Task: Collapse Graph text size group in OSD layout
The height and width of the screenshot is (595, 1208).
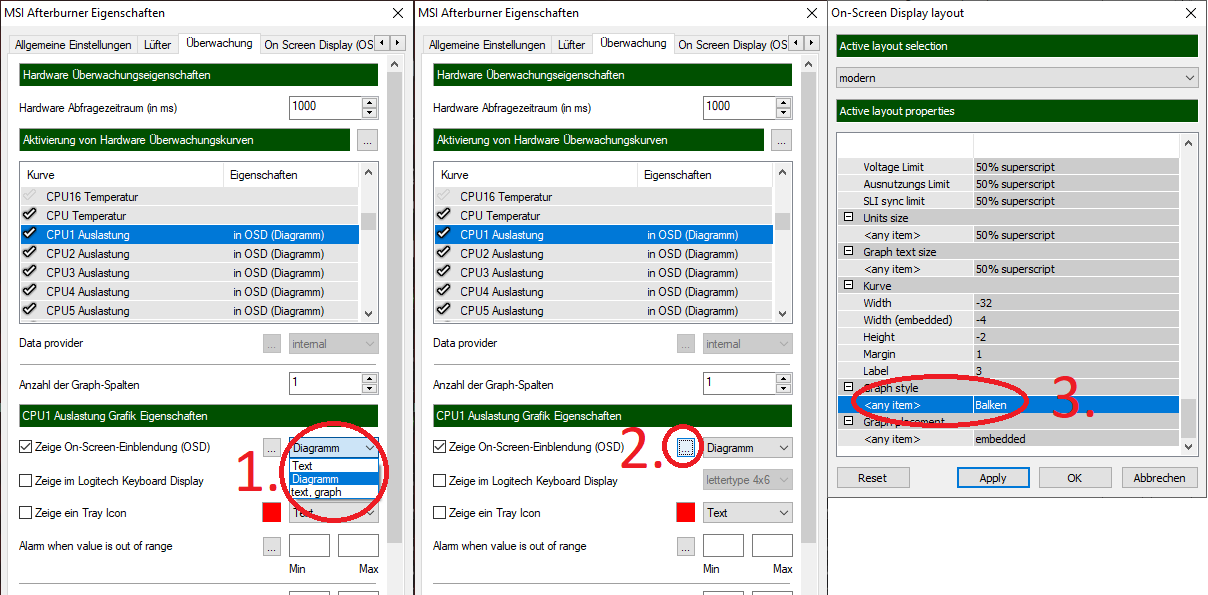Action: pos(849,251)
